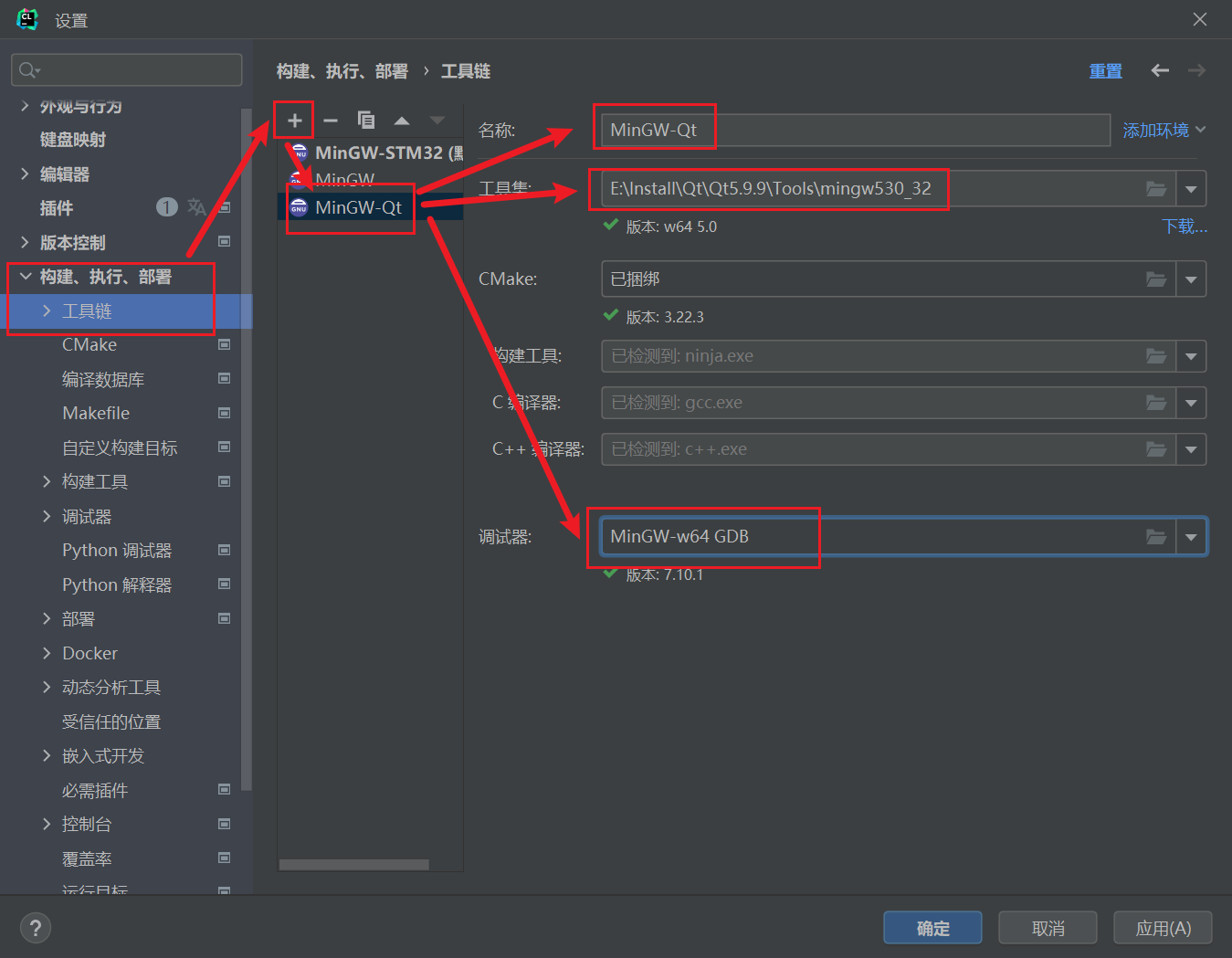The height and width of the screenshot is (958, 1232).
Task: Click project-level icon next to 版本控制
Action: [224, 242]
